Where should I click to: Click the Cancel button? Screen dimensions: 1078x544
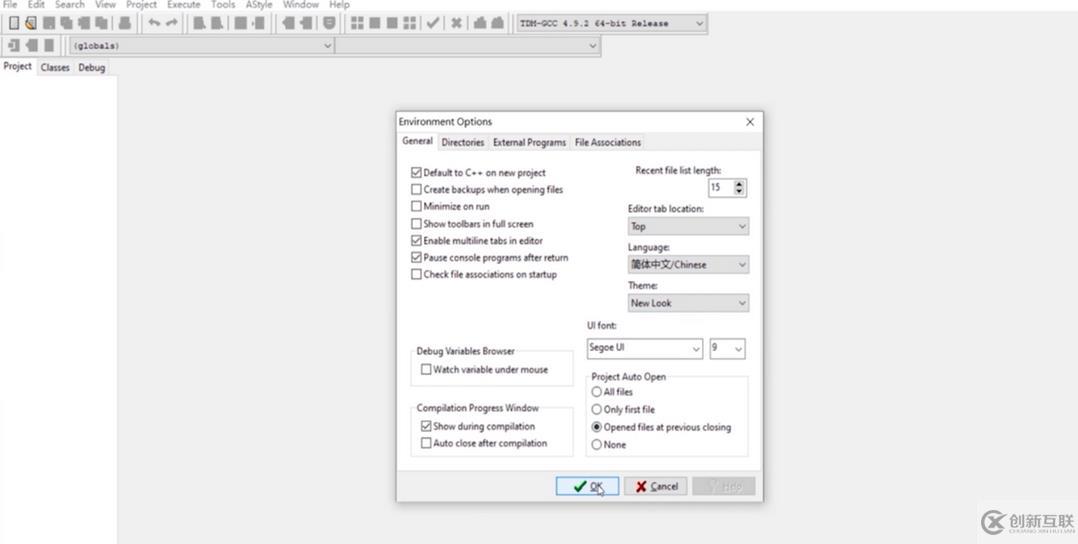pos(656,487)
